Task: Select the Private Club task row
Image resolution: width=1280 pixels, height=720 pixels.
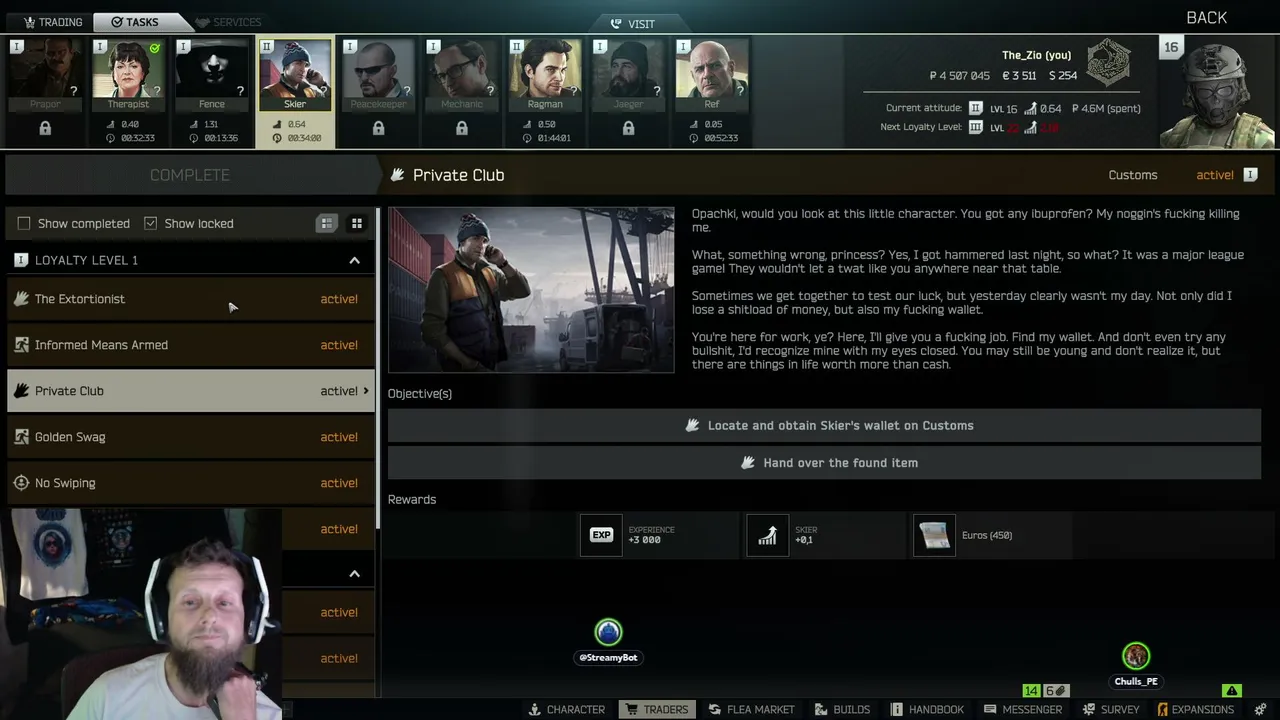Action: [x=190, y=391]
